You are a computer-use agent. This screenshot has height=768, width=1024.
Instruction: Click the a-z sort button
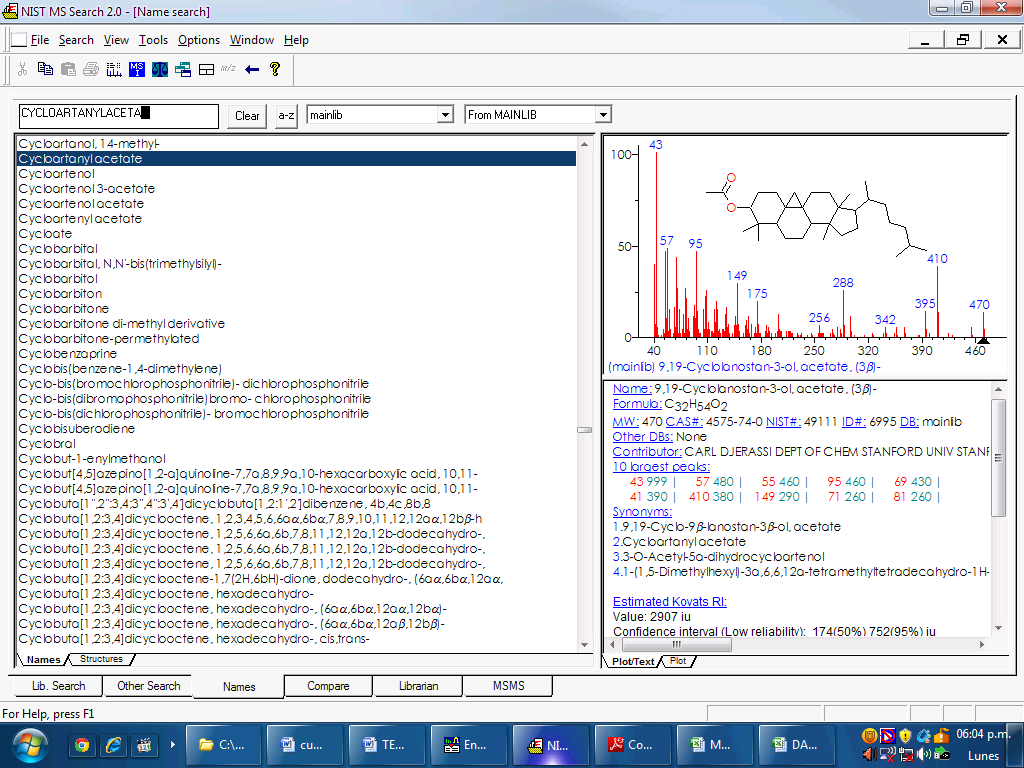click(x=286, y=116)
